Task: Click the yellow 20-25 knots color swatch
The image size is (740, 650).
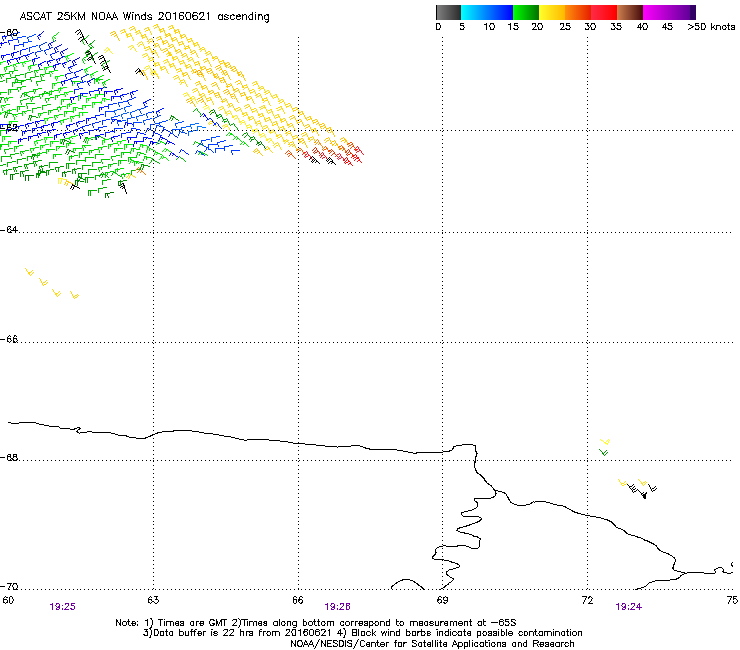Action: (552, 12)
